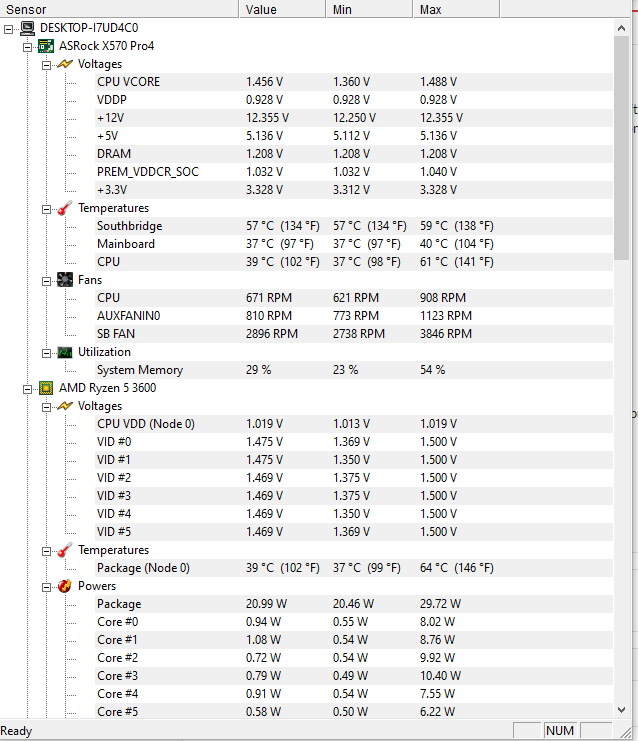Click the Fans icon
Image resolution: width=638 pixels, height=741 pixels.
point(65,280)
